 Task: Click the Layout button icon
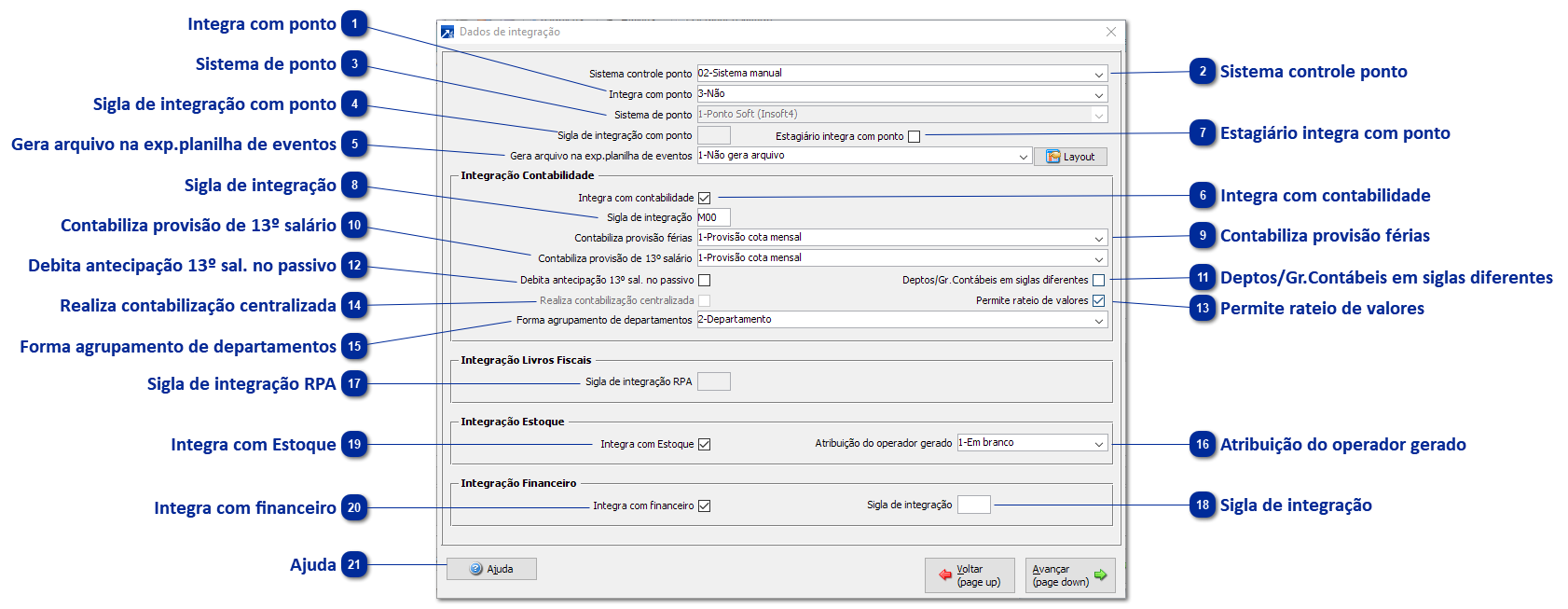(x=1053, y=157)
